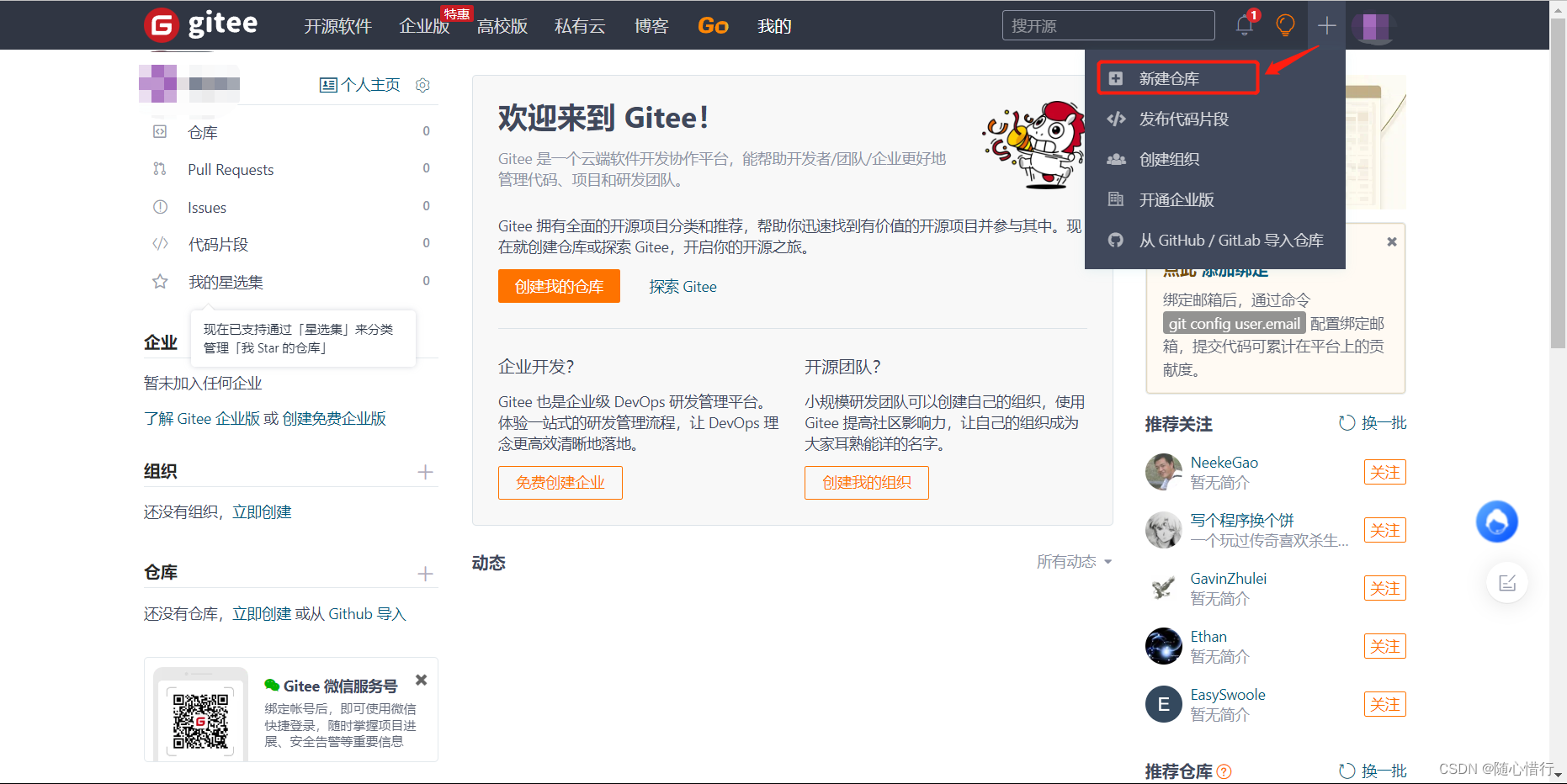Follow 写个程序换个饼 with 关注
Screen dimensions: 1567x784
click(x=1385, y=530)
